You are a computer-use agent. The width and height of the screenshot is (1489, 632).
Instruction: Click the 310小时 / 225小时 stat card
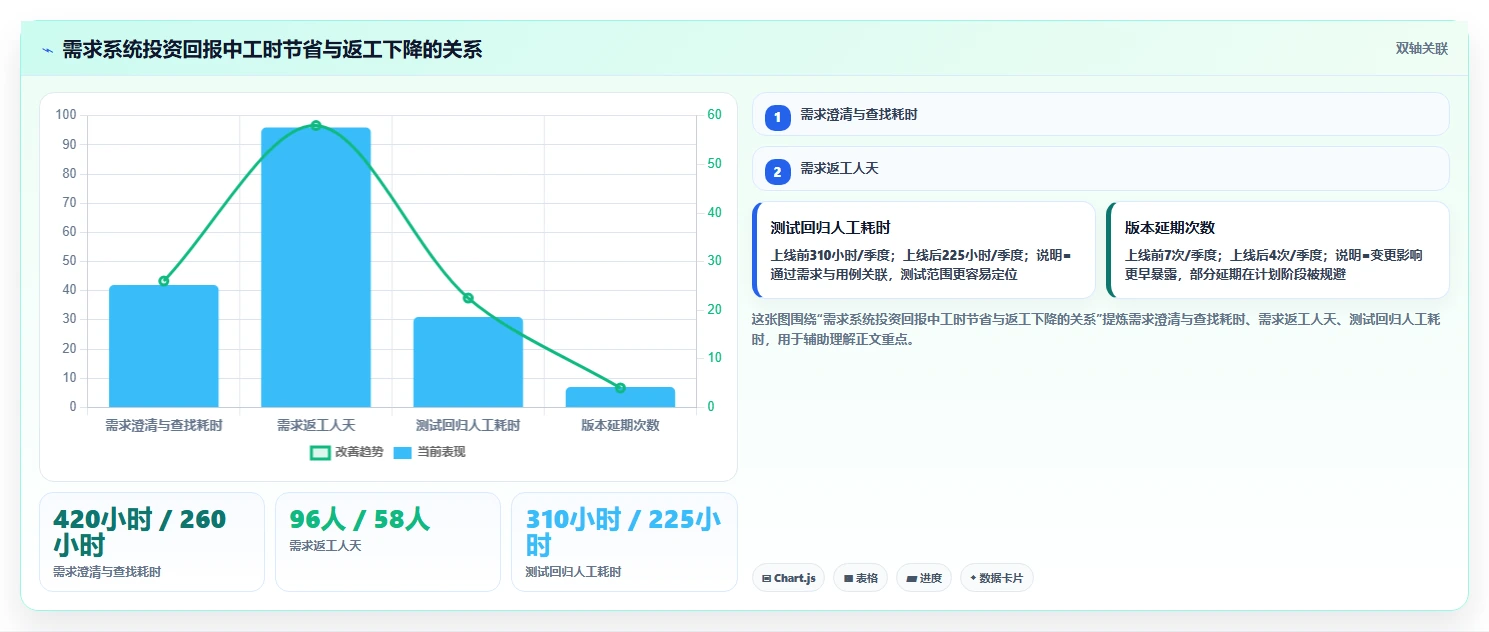[x=624, y=542]
